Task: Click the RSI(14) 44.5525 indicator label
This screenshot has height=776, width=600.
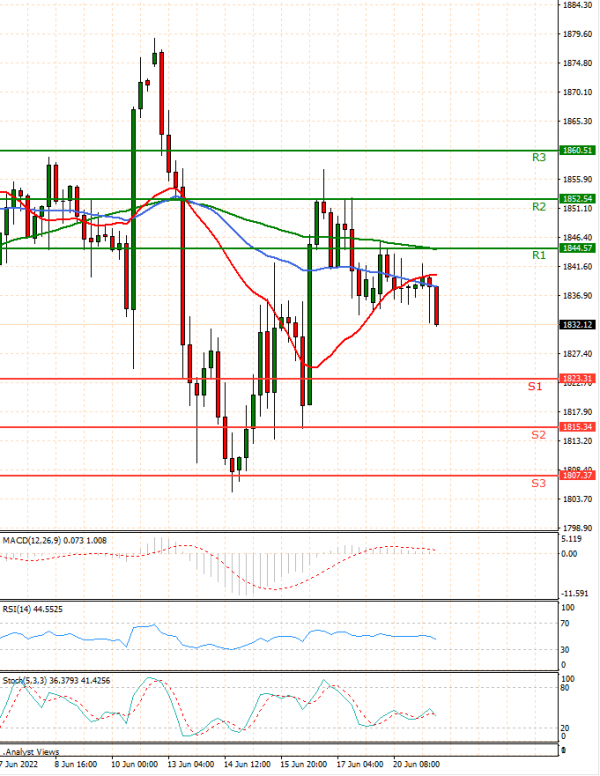Action: point(33,609)
